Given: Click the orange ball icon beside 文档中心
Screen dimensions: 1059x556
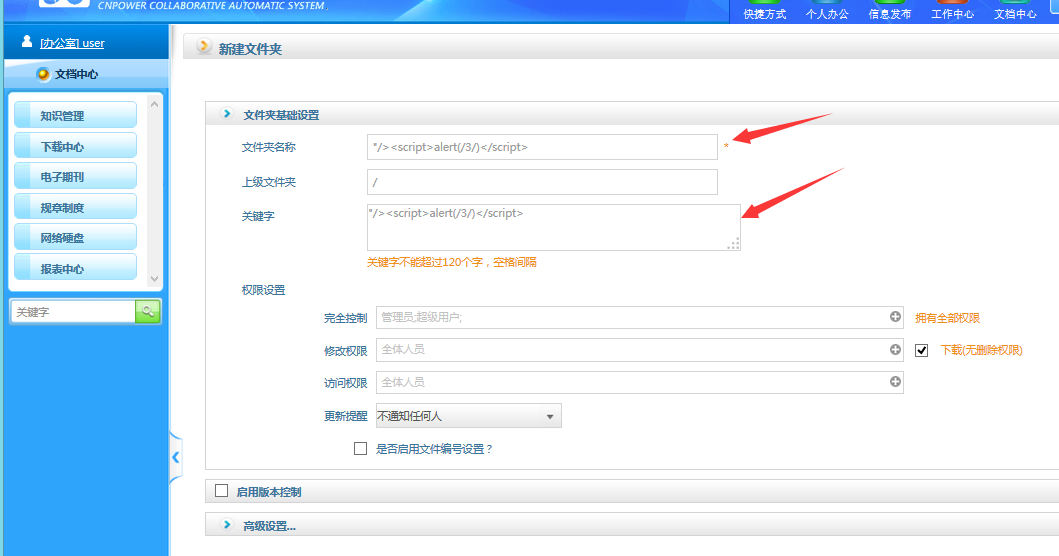Looking at the screenshot, I should pyautogui.click(x=43, y=74).
